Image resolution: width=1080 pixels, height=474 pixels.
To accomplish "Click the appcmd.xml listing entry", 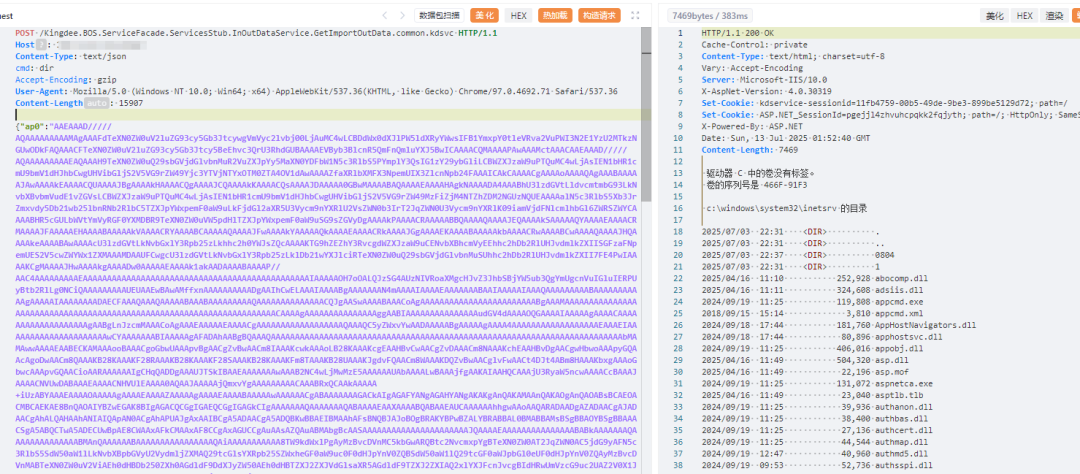I will pos(812,313).
